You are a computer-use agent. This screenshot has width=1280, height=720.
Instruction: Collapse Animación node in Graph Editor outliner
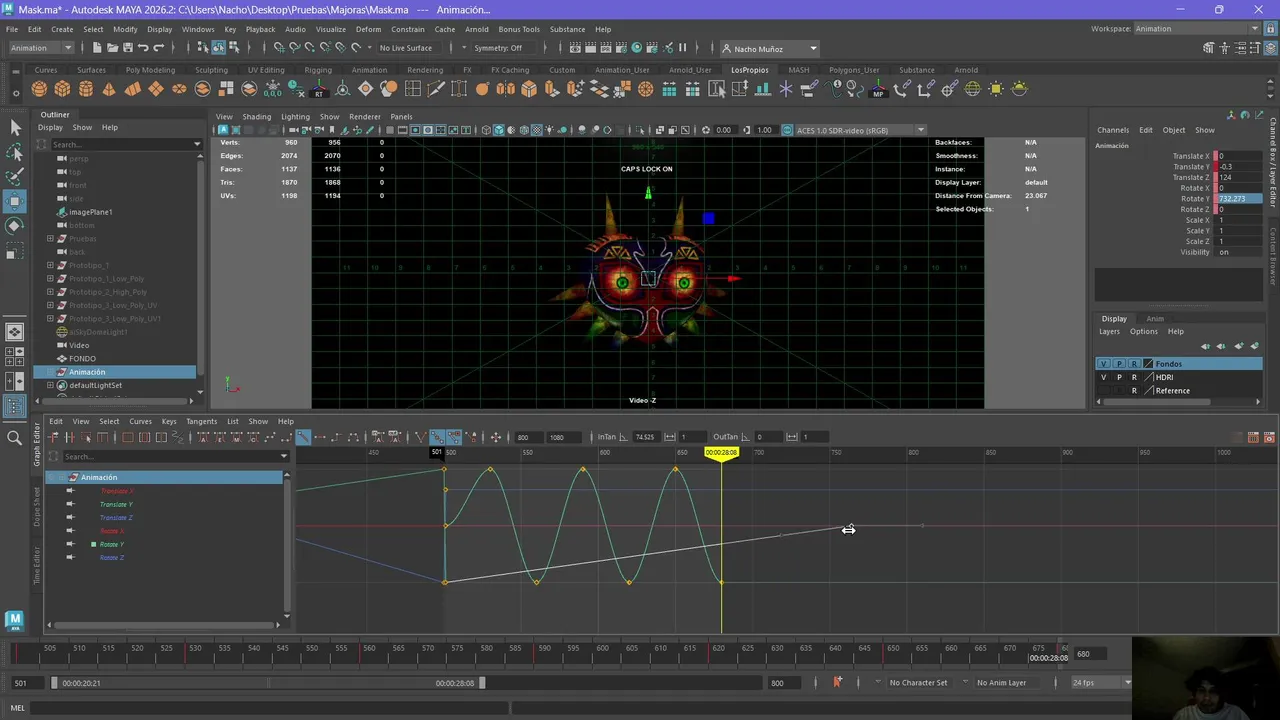61,477
